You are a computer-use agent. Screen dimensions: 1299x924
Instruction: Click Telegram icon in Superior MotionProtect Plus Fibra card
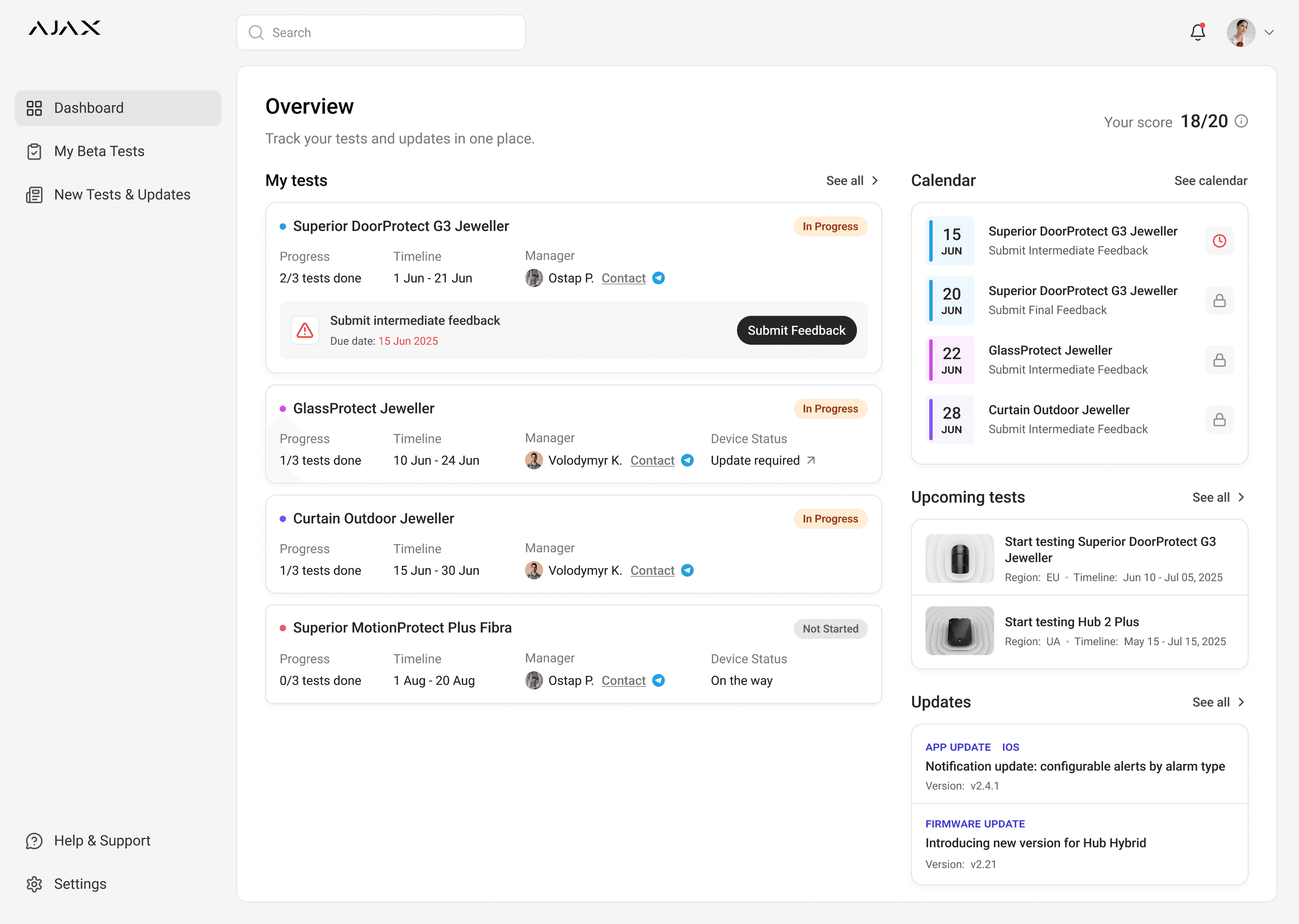[659, 680]
